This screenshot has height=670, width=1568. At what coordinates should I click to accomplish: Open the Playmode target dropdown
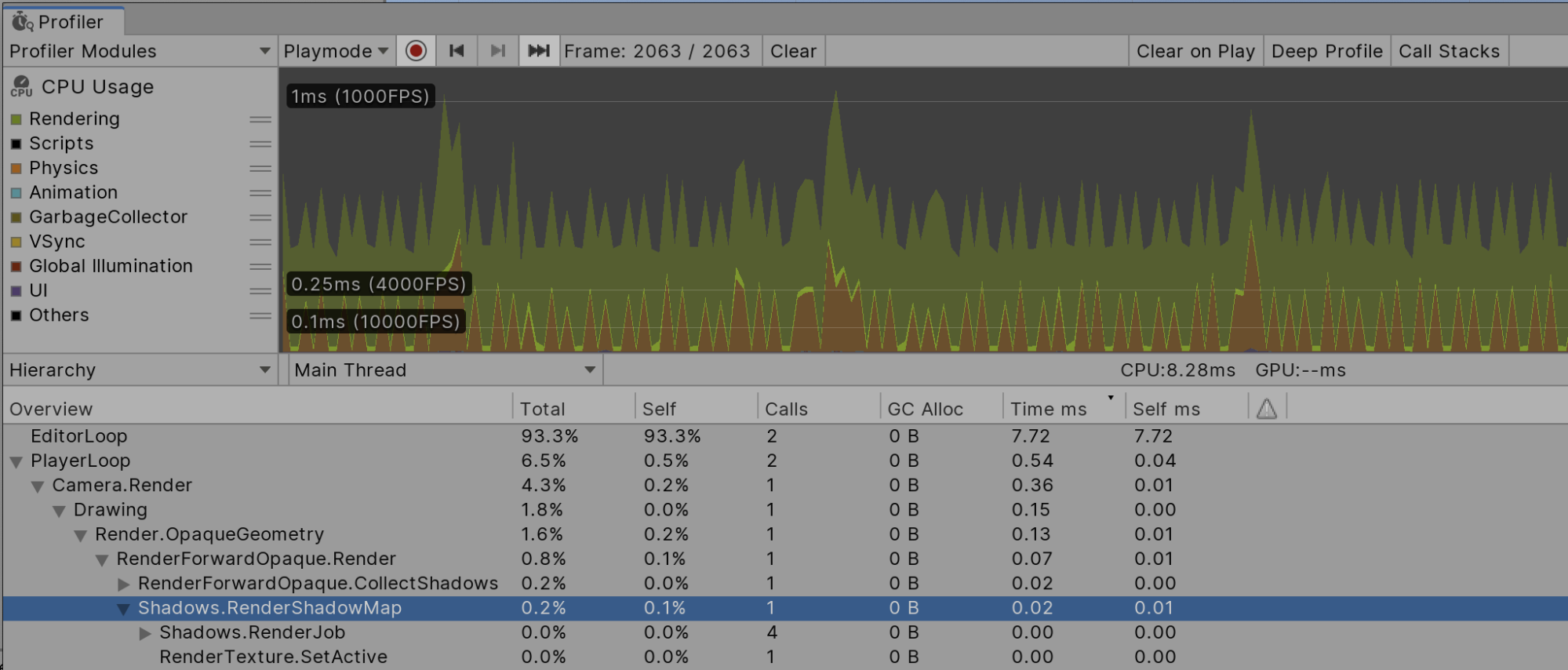click(336, 51)
